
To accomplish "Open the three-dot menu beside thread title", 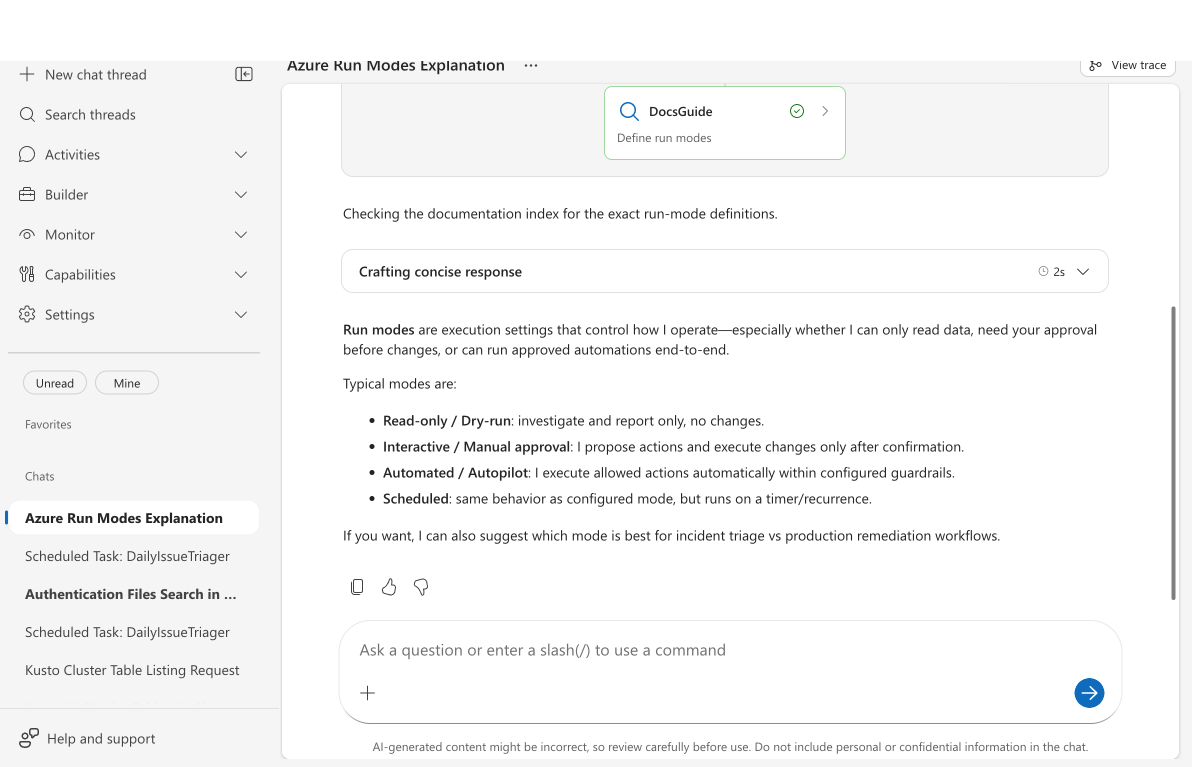I will pyautogui.click(x=531, y=66).
